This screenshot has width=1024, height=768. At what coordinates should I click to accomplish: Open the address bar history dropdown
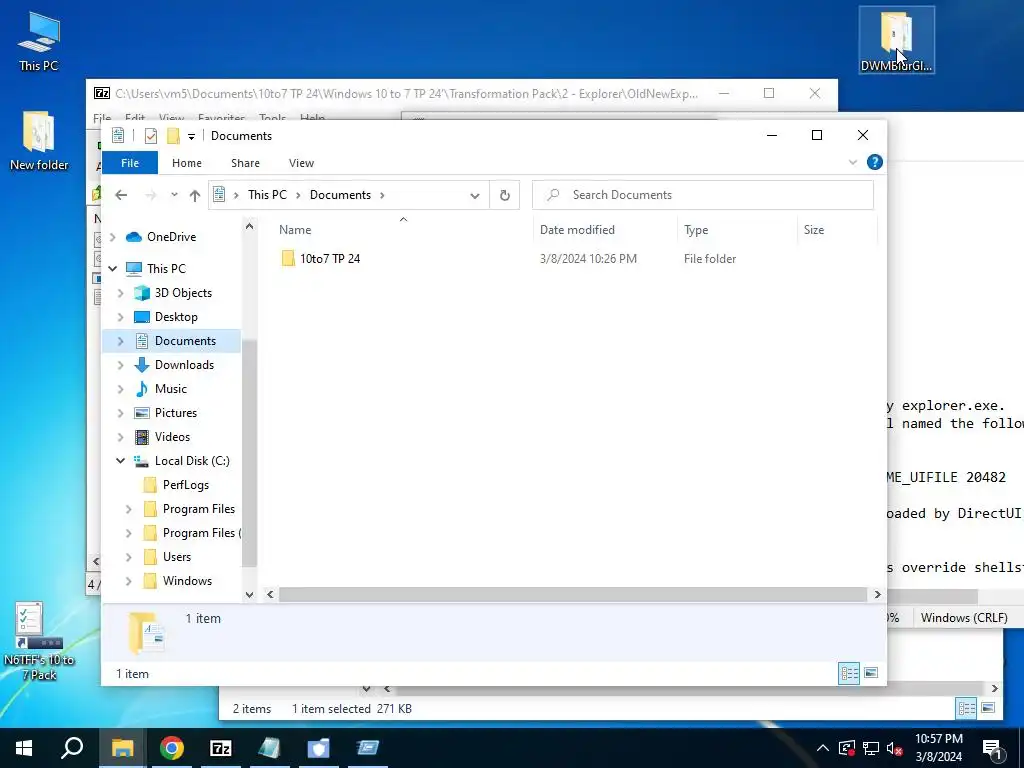coord(475,195)
